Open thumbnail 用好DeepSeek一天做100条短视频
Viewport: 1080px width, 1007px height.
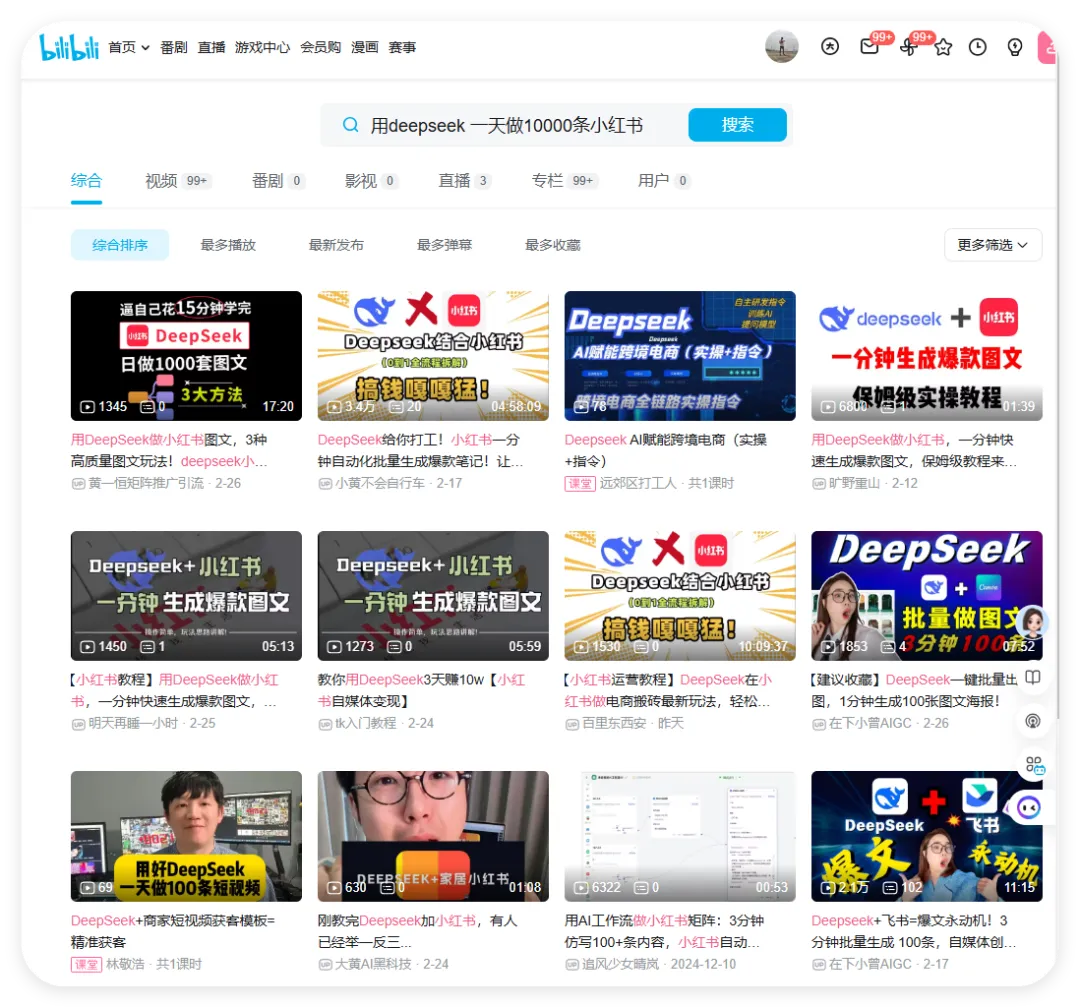(186, 836)
